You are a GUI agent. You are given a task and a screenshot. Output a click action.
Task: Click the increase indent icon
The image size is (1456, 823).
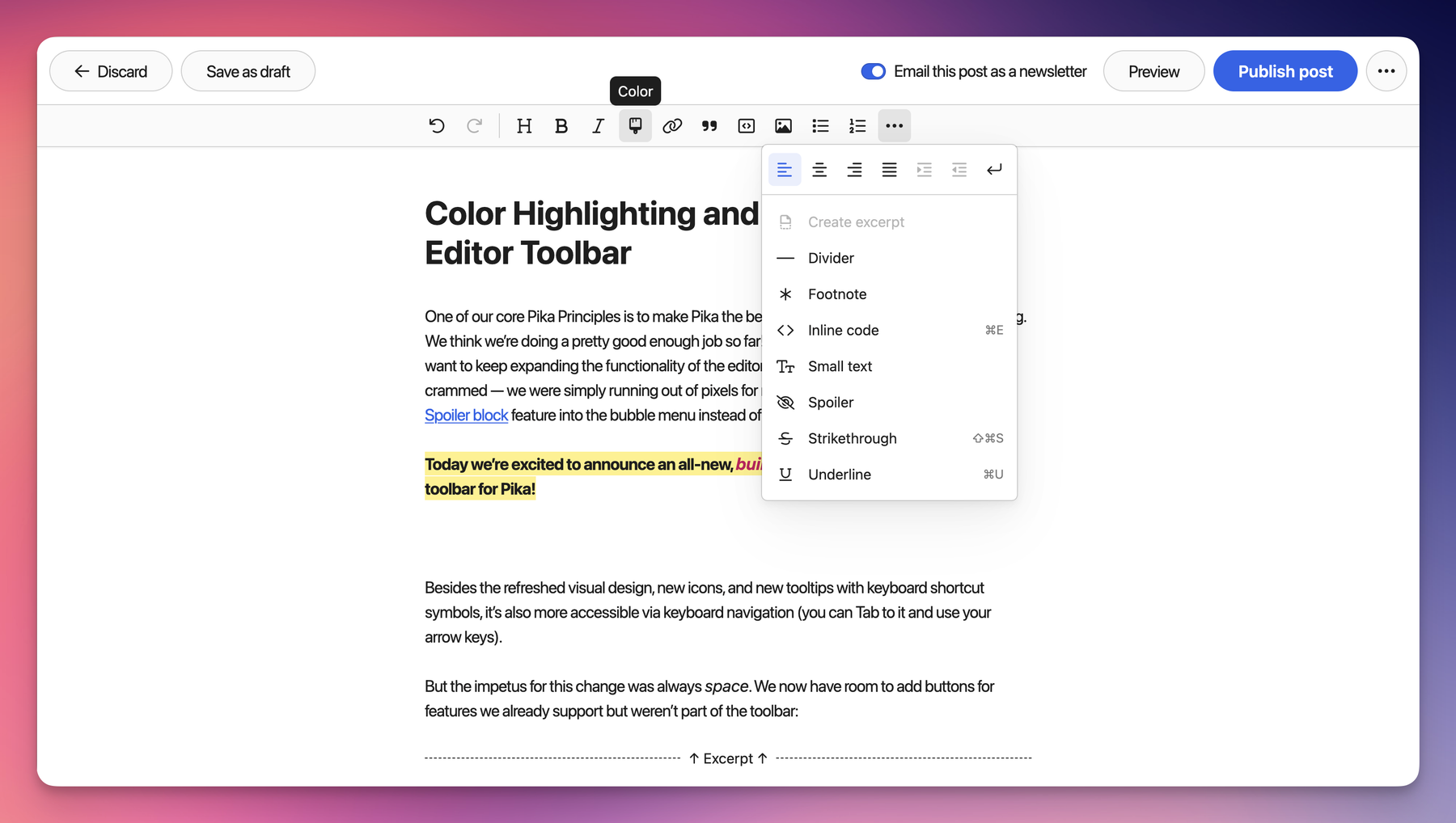924,170
